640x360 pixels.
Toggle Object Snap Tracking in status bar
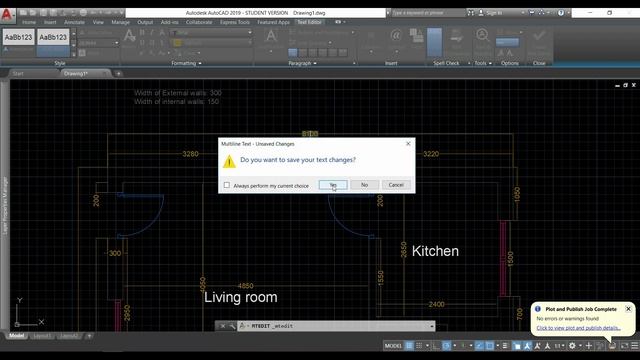[x=479, y=346]
